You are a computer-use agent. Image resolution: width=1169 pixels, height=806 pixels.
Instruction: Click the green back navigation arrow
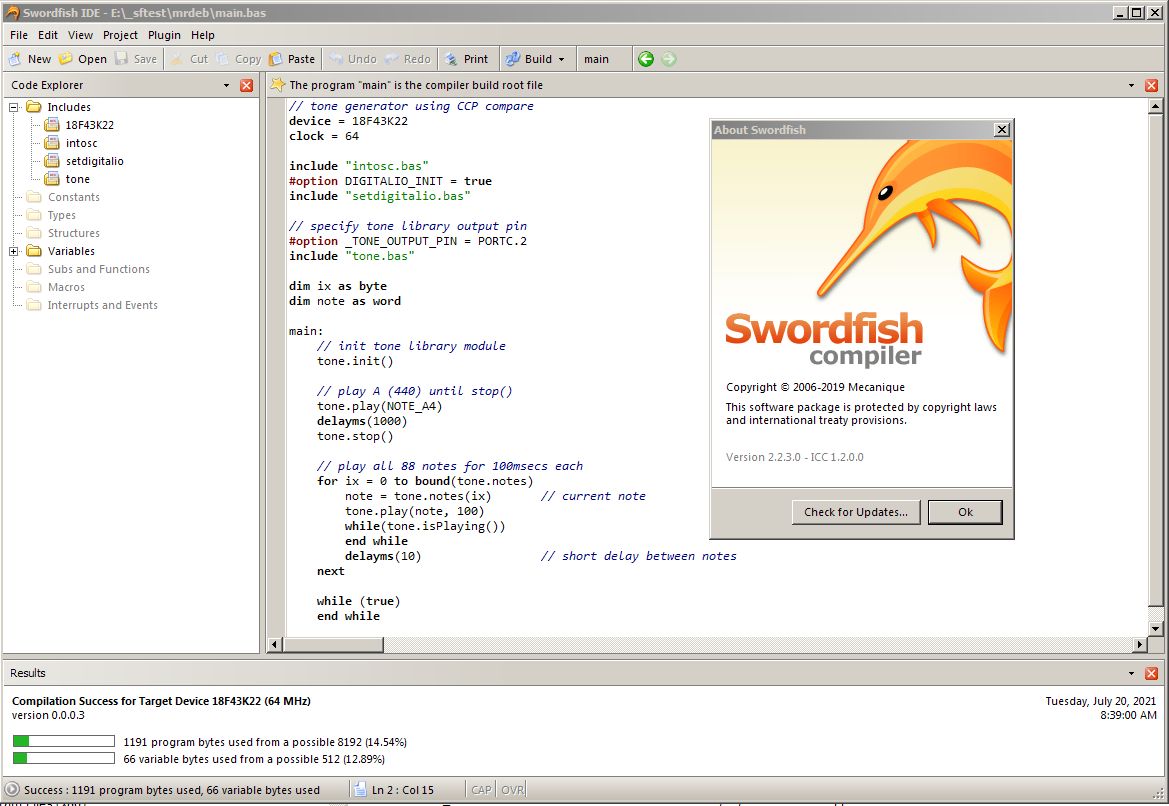pyautogui.click(x=646, y=59)
